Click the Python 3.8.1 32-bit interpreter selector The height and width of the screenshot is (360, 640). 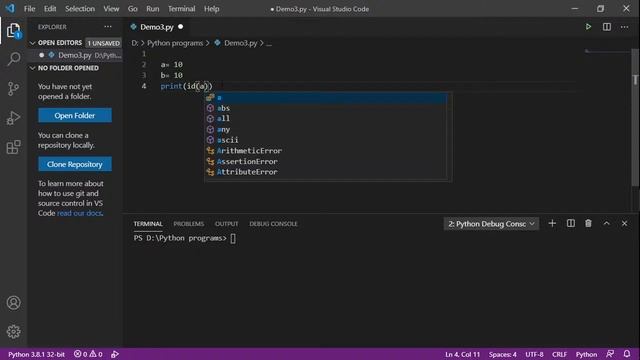pos(36,354)
